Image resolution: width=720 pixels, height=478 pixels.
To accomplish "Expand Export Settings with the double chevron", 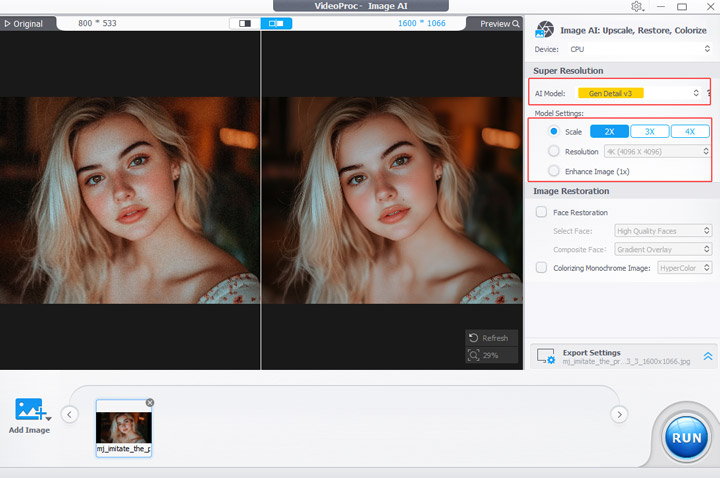I will 708,356.
